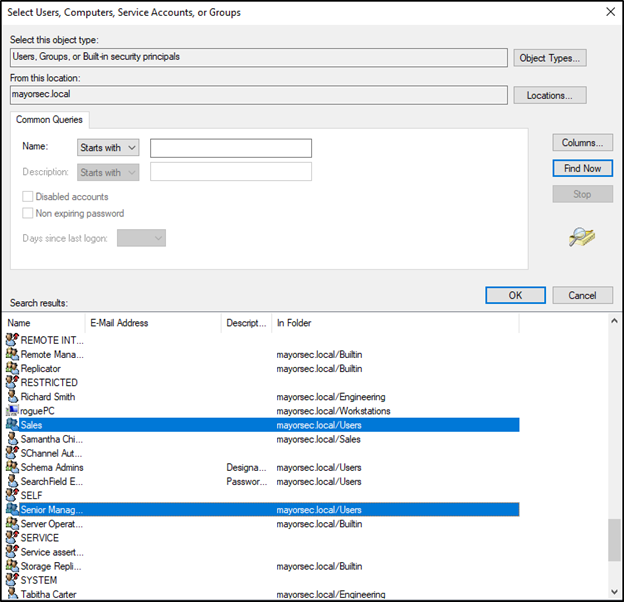
Task: Click into the Name text field
Action: [231, 148]
